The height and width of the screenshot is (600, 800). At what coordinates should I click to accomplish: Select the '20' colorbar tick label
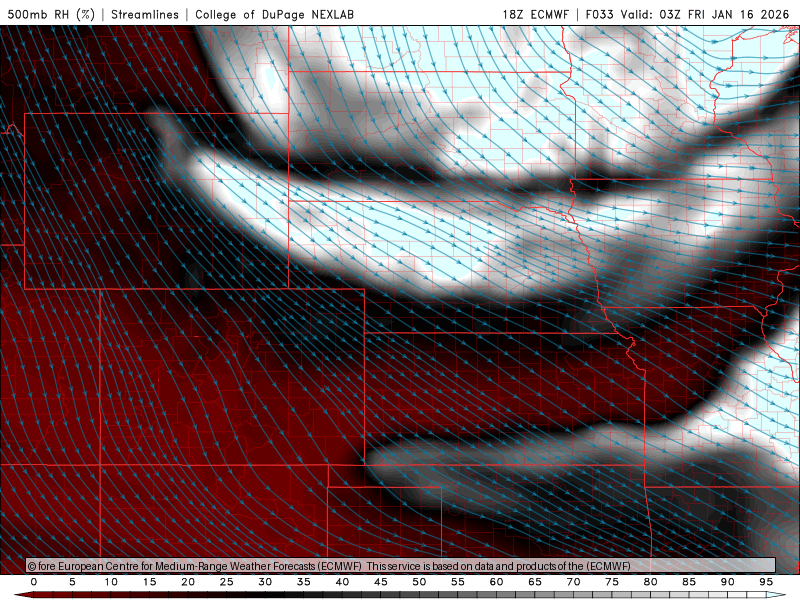(188, 582)
